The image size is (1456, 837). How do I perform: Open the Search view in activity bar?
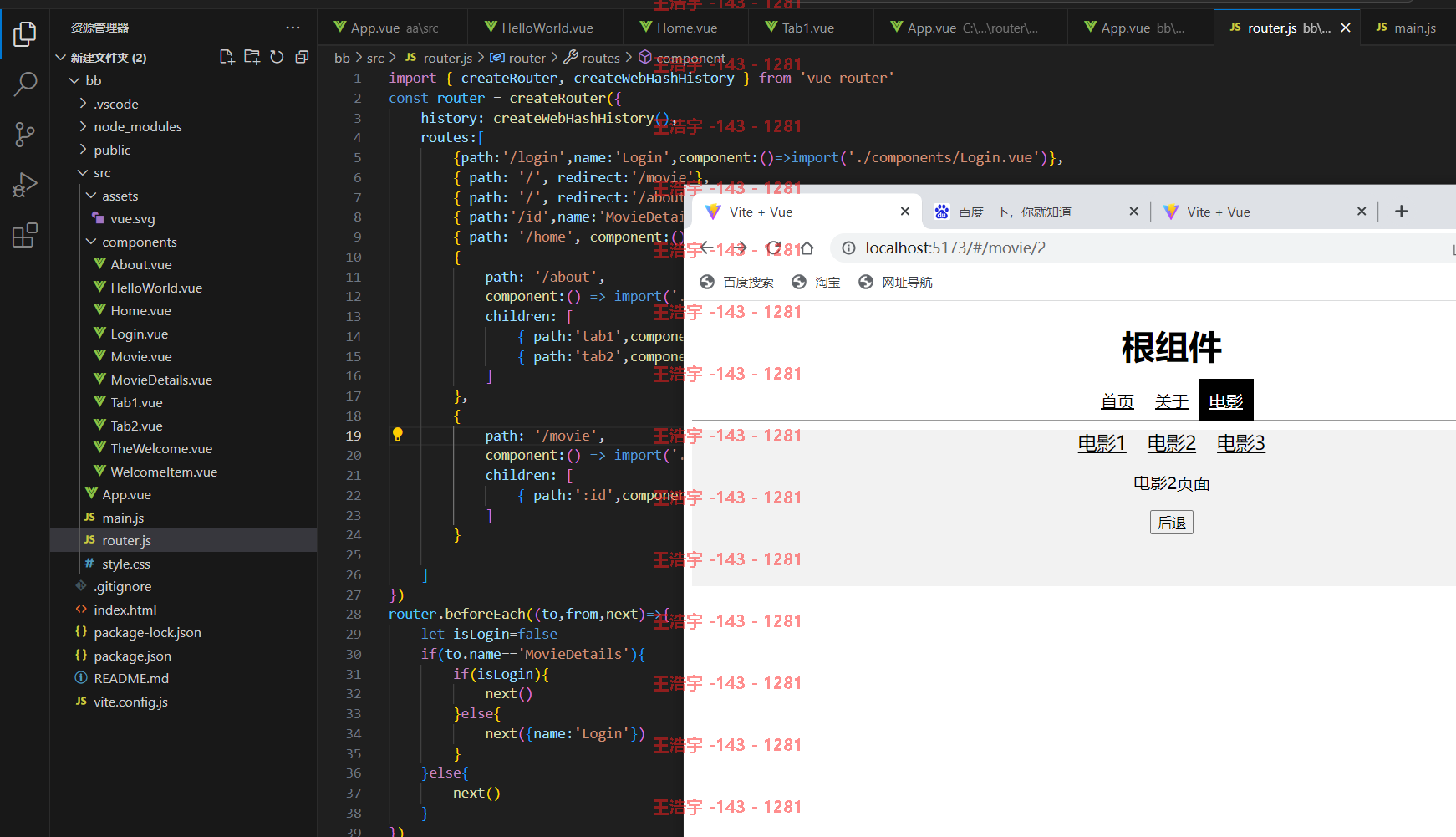[x=25, y=84]
